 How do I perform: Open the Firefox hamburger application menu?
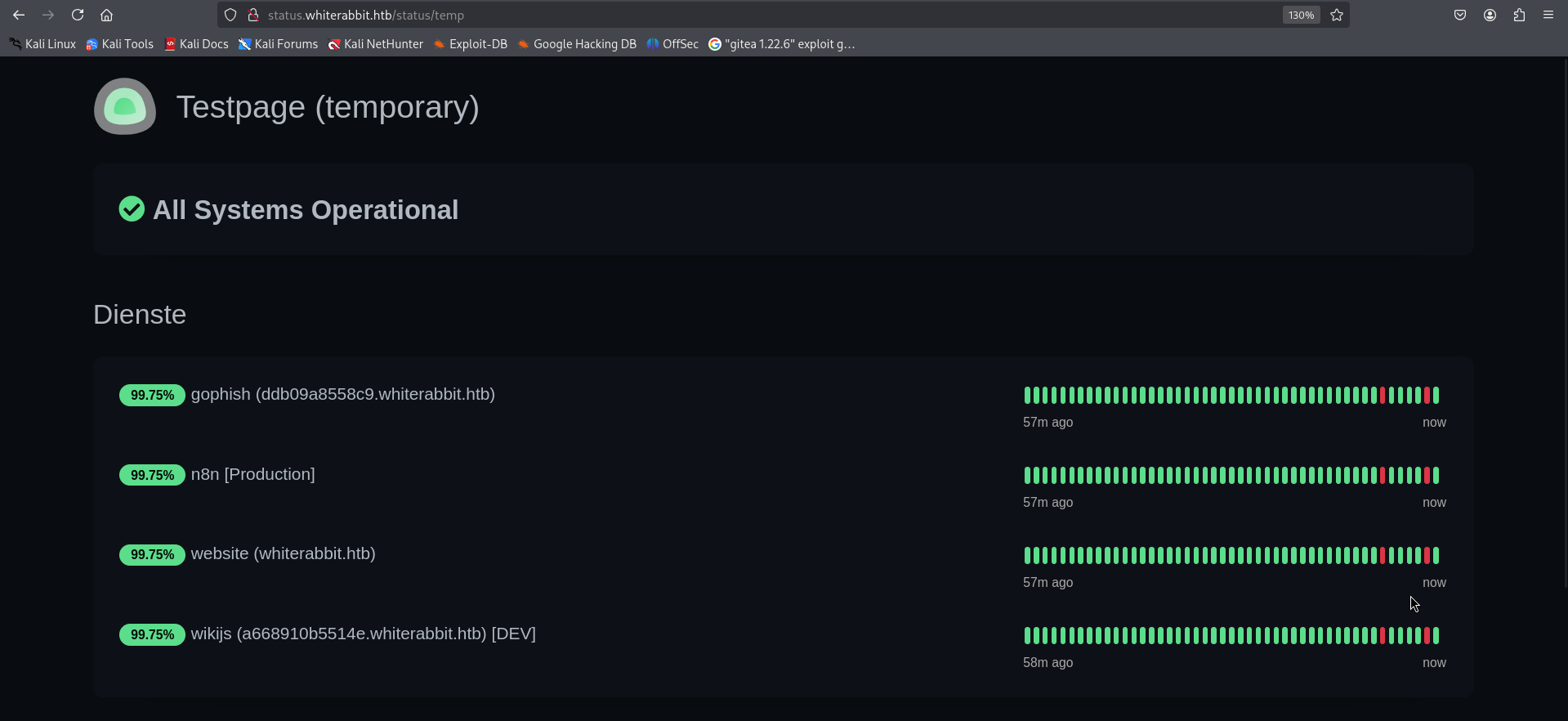1548,15
